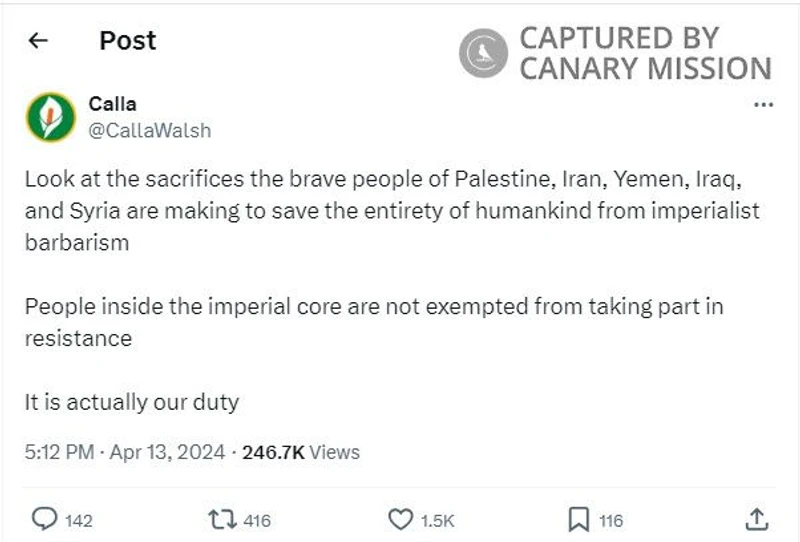Open the three-dot more options menu
This screenshot has height=542, width=800.
click(x=763, y=105)
